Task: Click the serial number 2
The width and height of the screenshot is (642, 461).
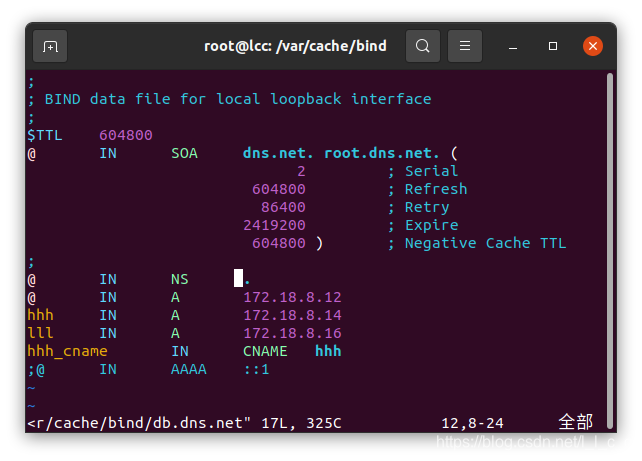Action: click(x=301, y=171)
